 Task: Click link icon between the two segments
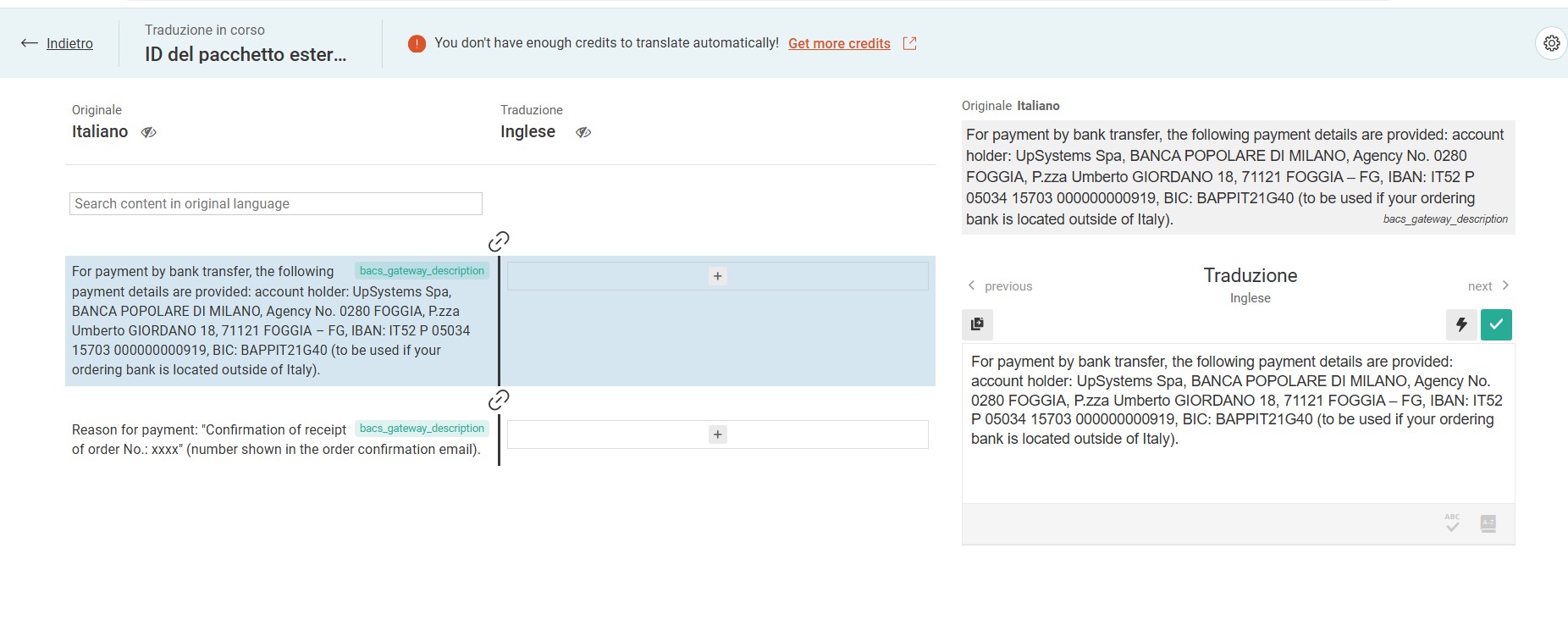pyautogui.click(x=499, y=399)
